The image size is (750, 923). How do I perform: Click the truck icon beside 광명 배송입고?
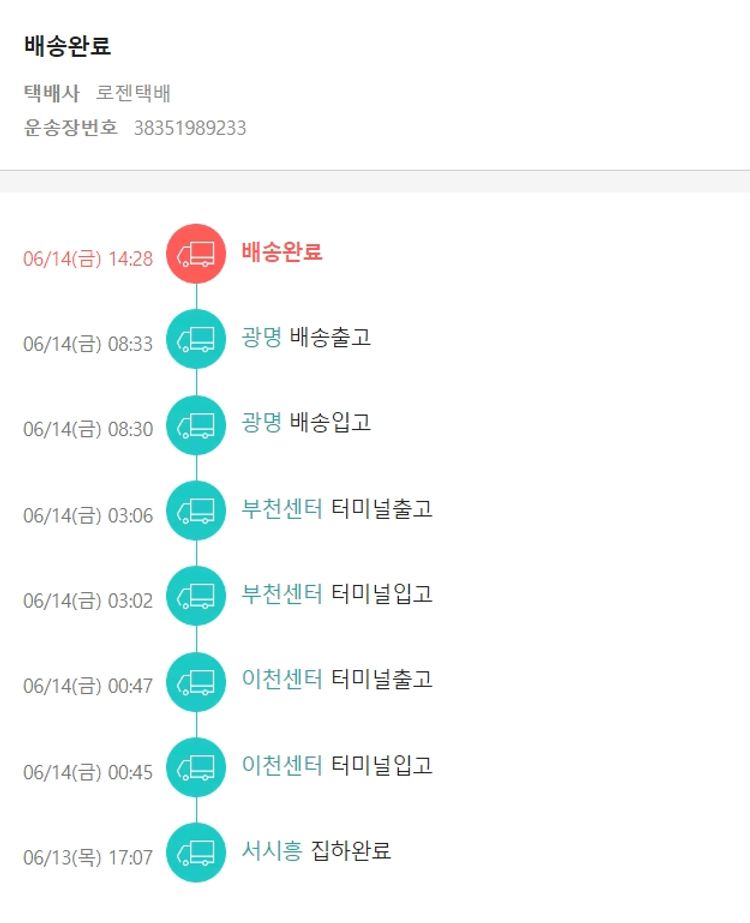[196, 425]
